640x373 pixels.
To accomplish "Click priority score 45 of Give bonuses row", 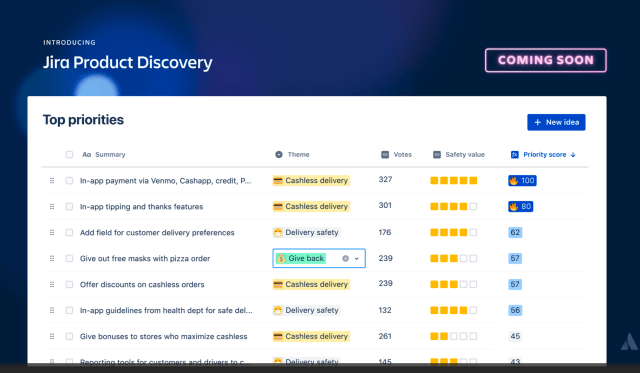I will point(515,336).
